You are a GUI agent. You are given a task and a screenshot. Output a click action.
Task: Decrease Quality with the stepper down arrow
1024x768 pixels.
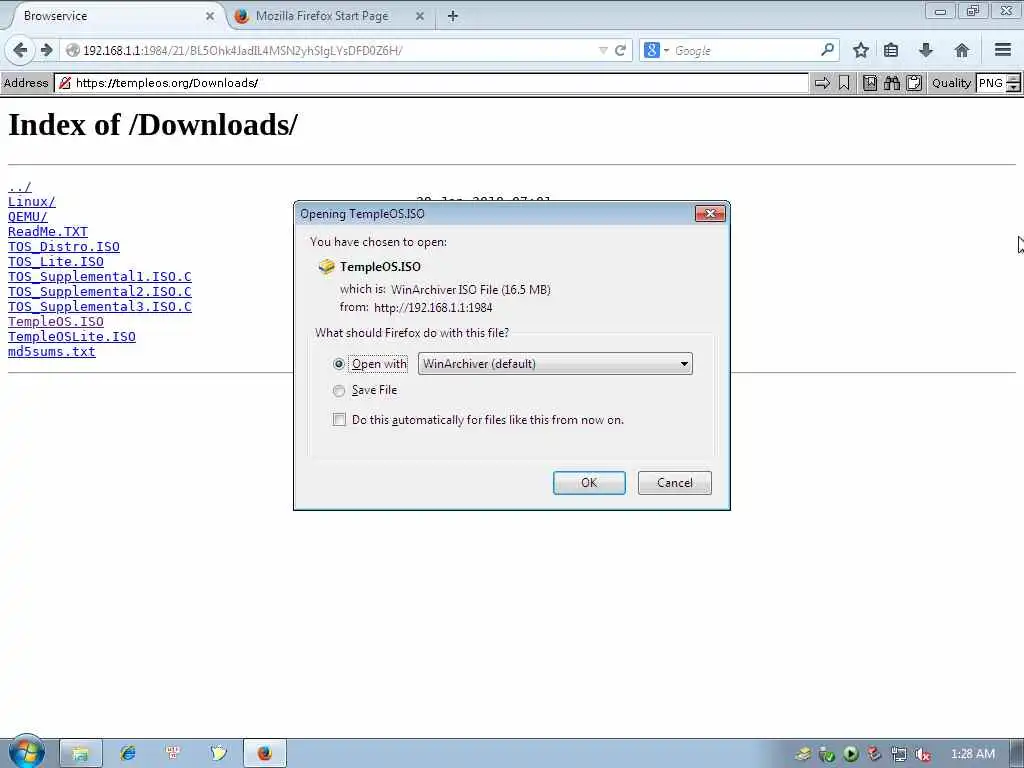[x=1013, y=88]
